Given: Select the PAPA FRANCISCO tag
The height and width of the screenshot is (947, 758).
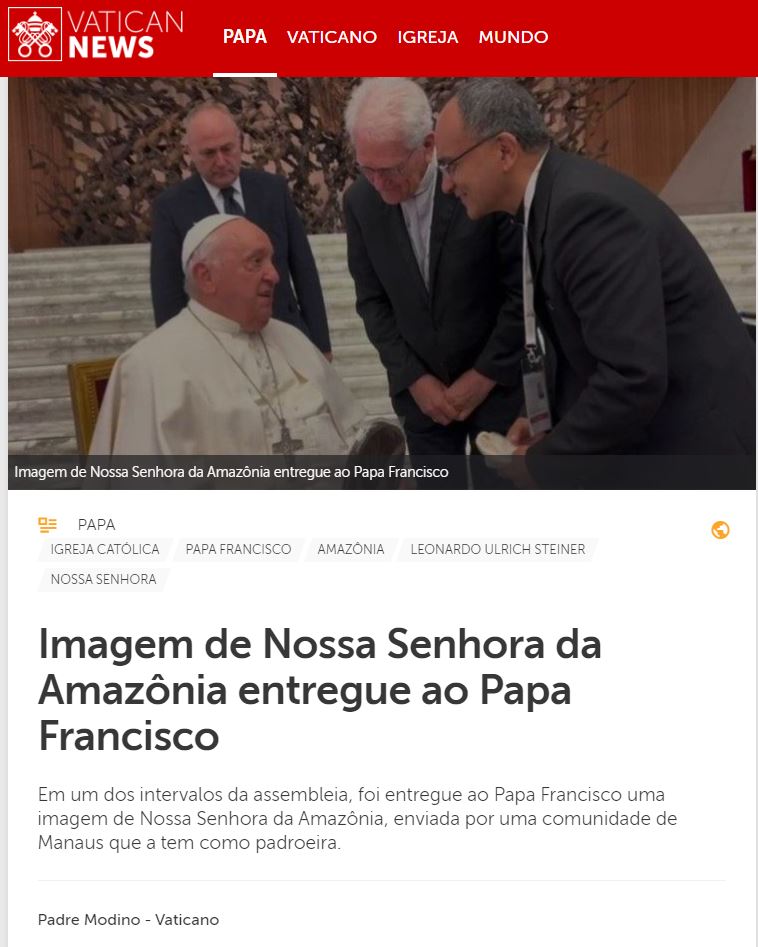Looking at the screenshot, I should point(239,549).
